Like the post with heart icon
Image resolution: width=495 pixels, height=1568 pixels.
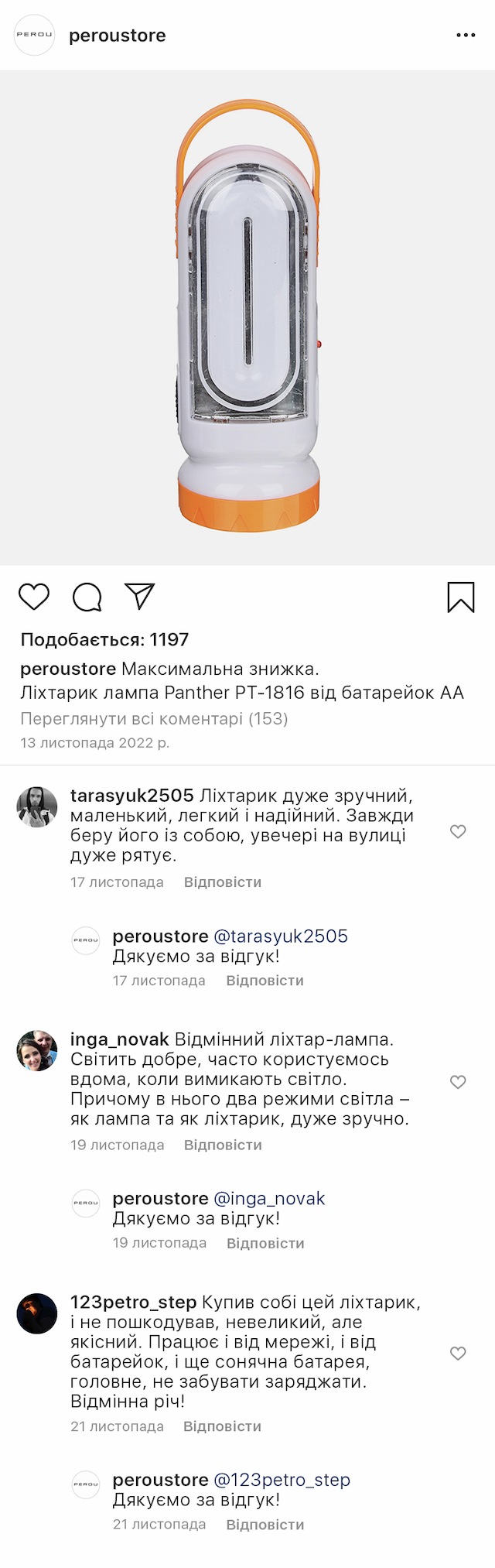pos(34,597)
